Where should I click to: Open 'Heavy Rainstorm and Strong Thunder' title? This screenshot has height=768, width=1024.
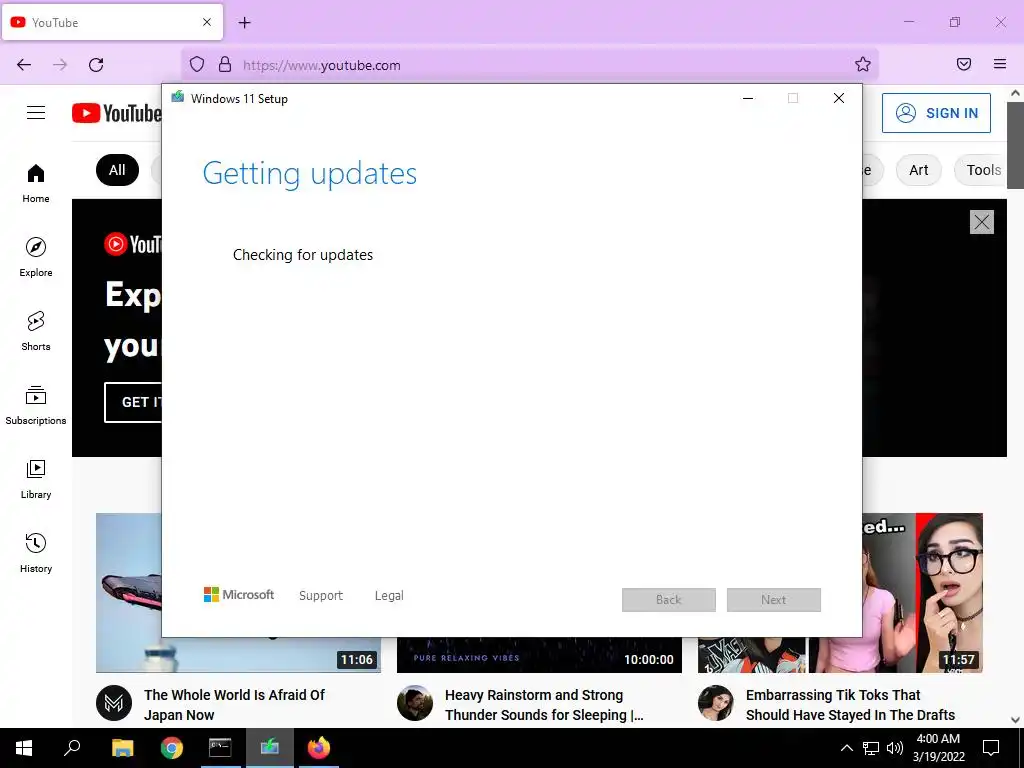pos(544,705)
